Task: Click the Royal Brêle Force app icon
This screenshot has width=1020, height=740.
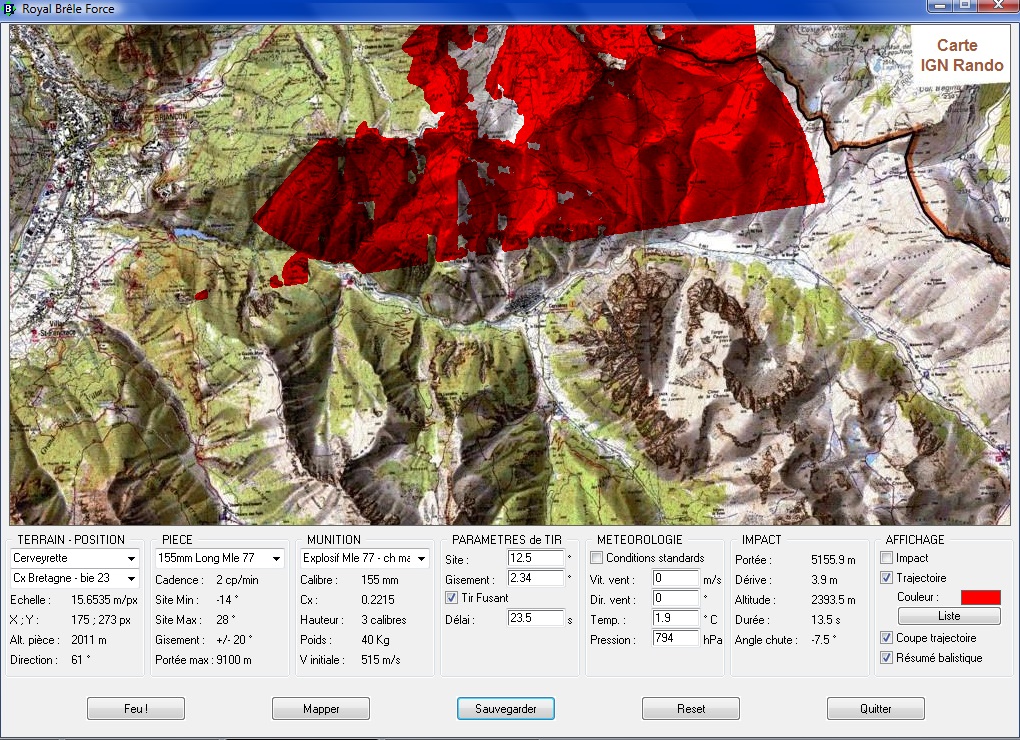Action: [9, 8]
